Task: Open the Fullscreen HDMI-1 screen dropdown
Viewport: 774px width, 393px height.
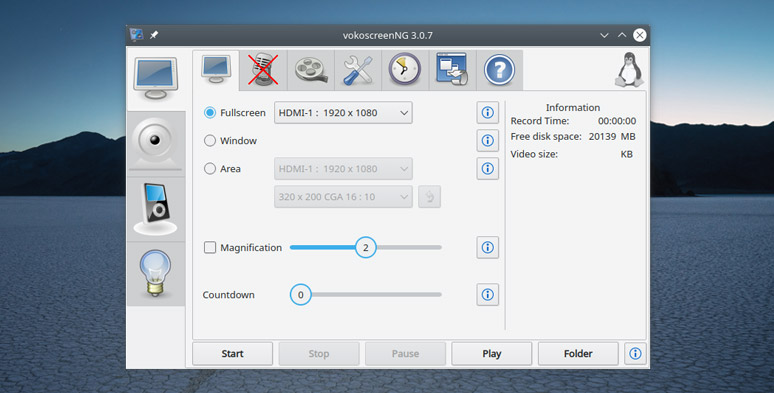Action: [x=343, y=113]
